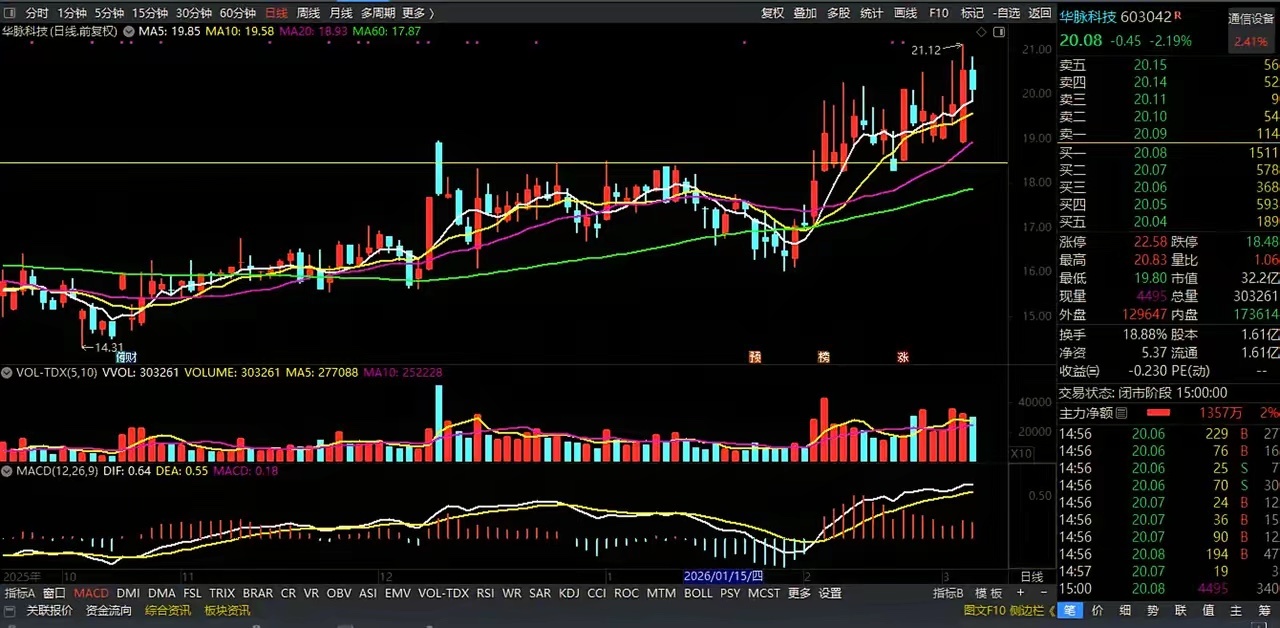Switch to 1分钟 period
Screen dimensions: 1280x628
tap(72, 13)
